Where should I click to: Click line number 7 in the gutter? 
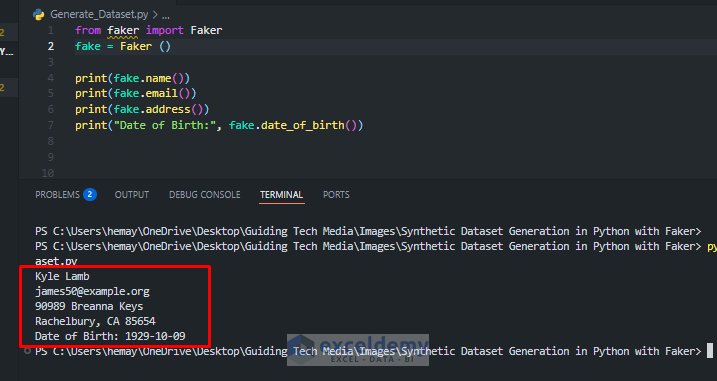pos(51,125)
